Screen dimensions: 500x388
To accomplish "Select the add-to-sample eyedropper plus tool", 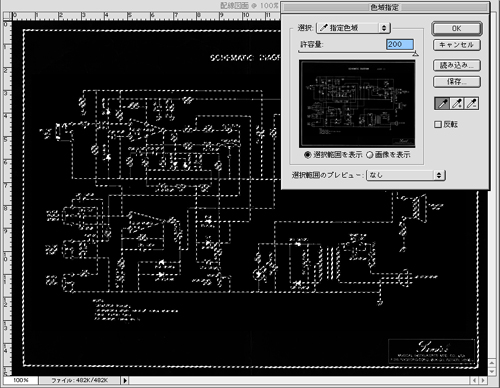I will click(457, 104).
